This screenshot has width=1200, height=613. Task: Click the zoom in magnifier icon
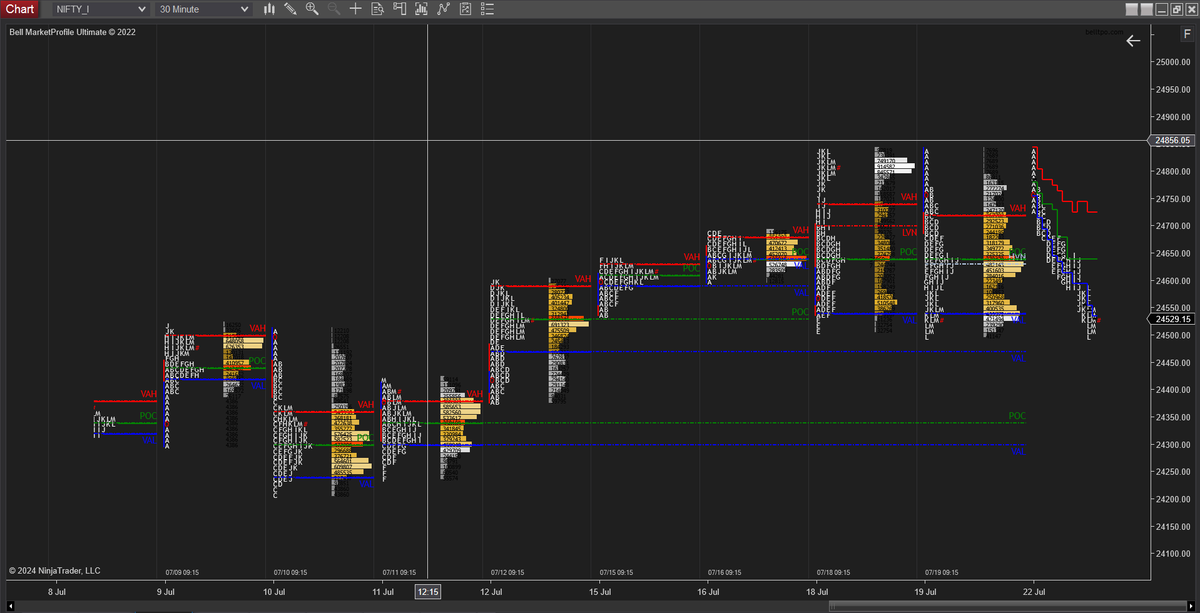point(312,9)
